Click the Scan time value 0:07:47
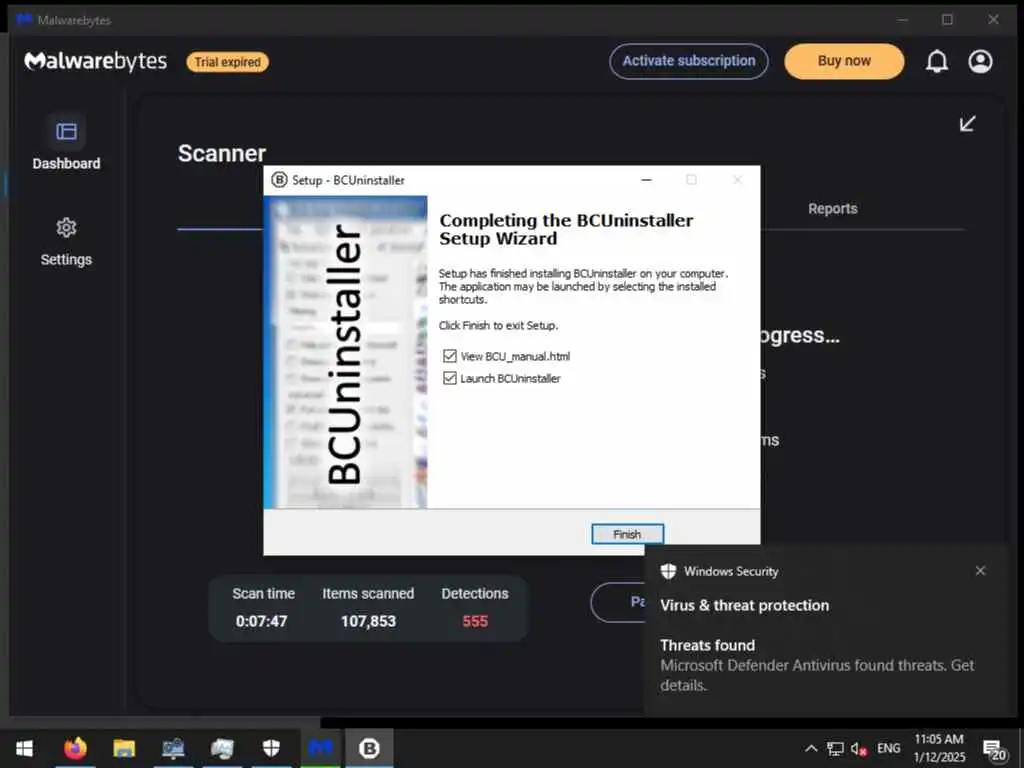The width and height of the screenshot is (1024, 768). tap(261, 622)
